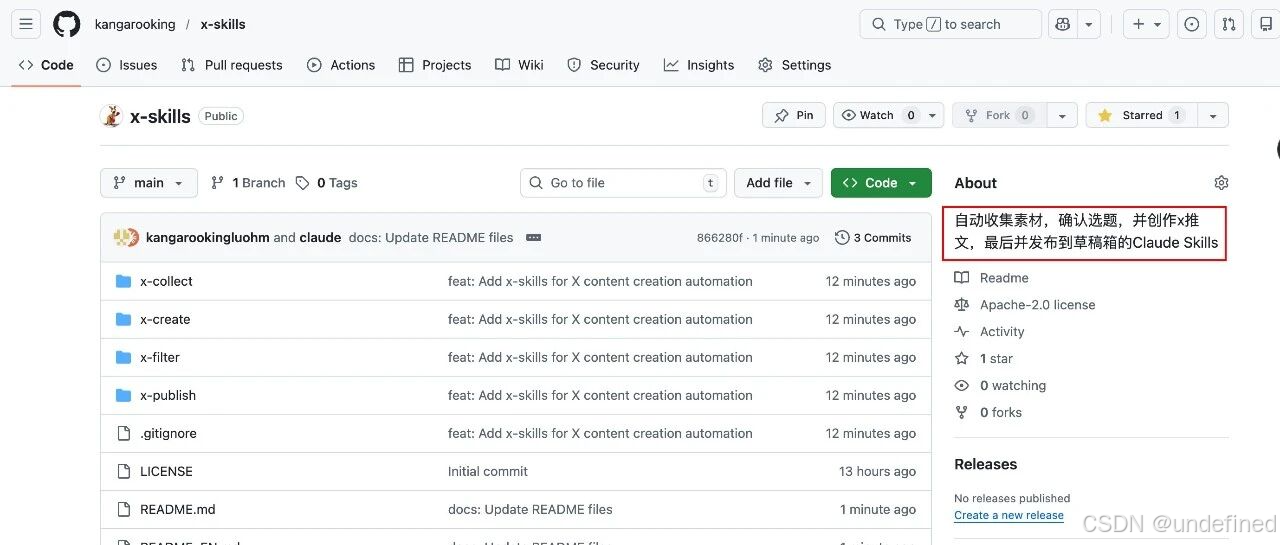Open the main branch selector dropdown
Viewport: 1280px width, 545px height.
click(x=149, y=183)
